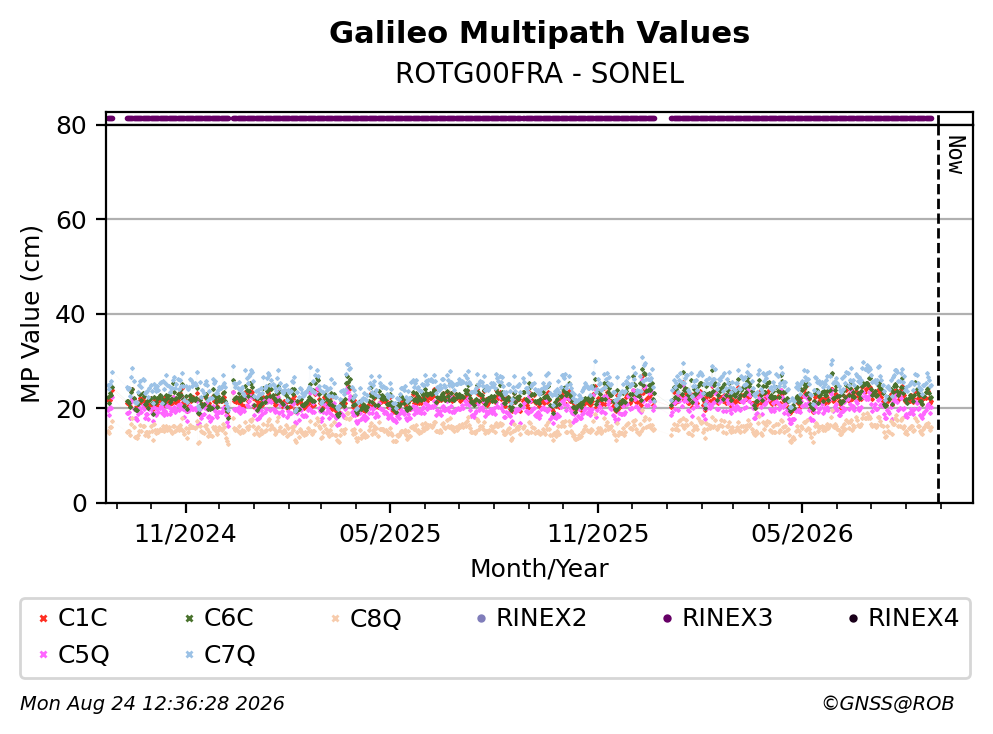Click the RINEX4 dark legend dot
Image resolution: width=993 pixels, height=734 pixels.
tap(853, 618)
